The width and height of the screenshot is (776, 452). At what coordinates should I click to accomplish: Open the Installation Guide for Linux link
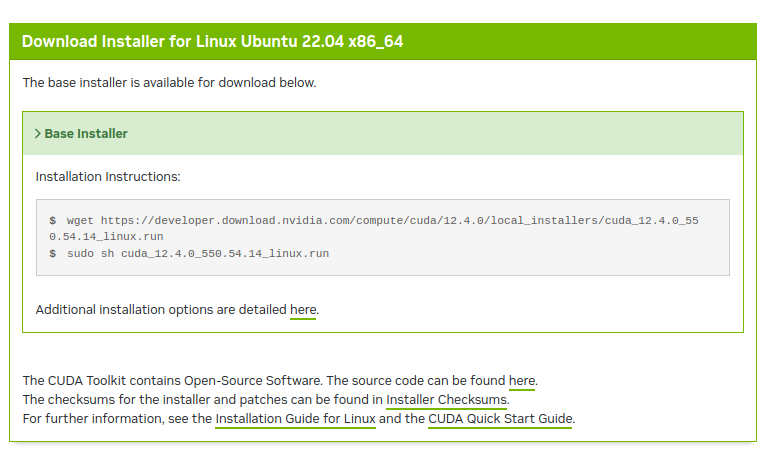tap(295, 419)
